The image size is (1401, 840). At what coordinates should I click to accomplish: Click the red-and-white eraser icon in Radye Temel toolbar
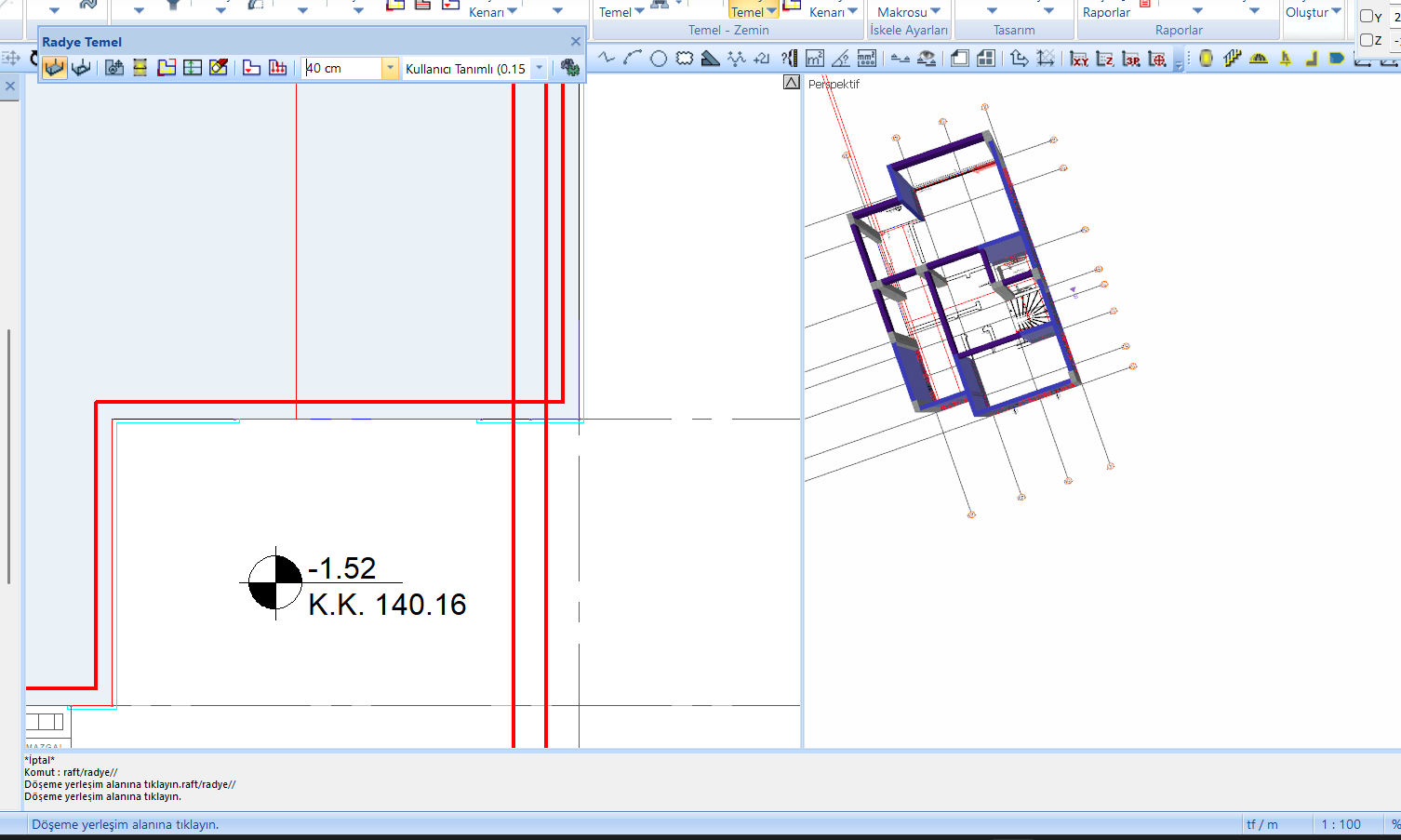(x=219, y=68)
